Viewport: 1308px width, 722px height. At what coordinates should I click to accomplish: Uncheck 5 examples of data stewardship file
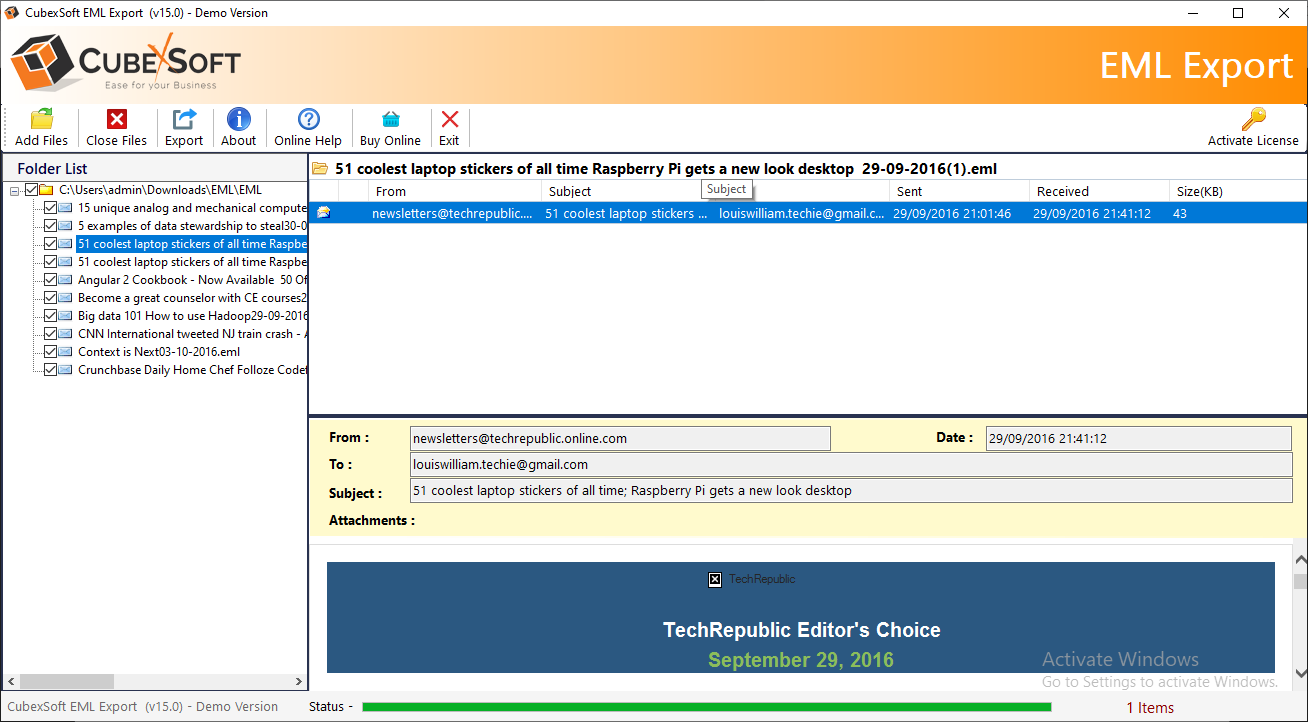click(51, 226)
